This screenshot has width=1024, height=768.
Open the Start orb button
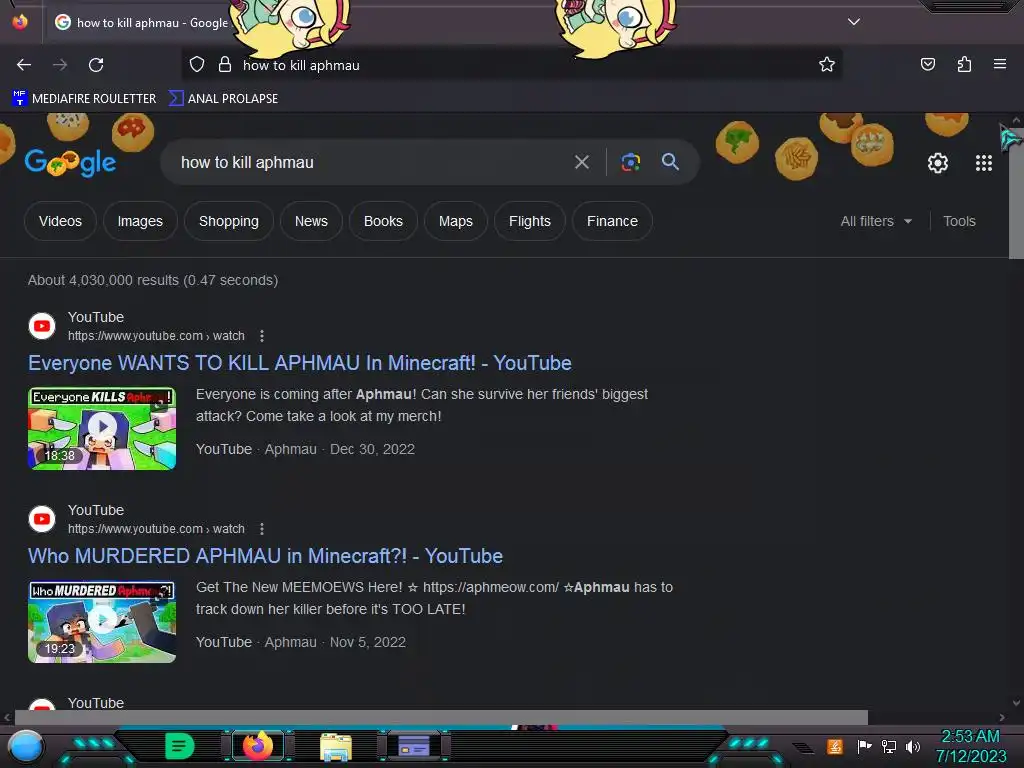pos(26,746)
